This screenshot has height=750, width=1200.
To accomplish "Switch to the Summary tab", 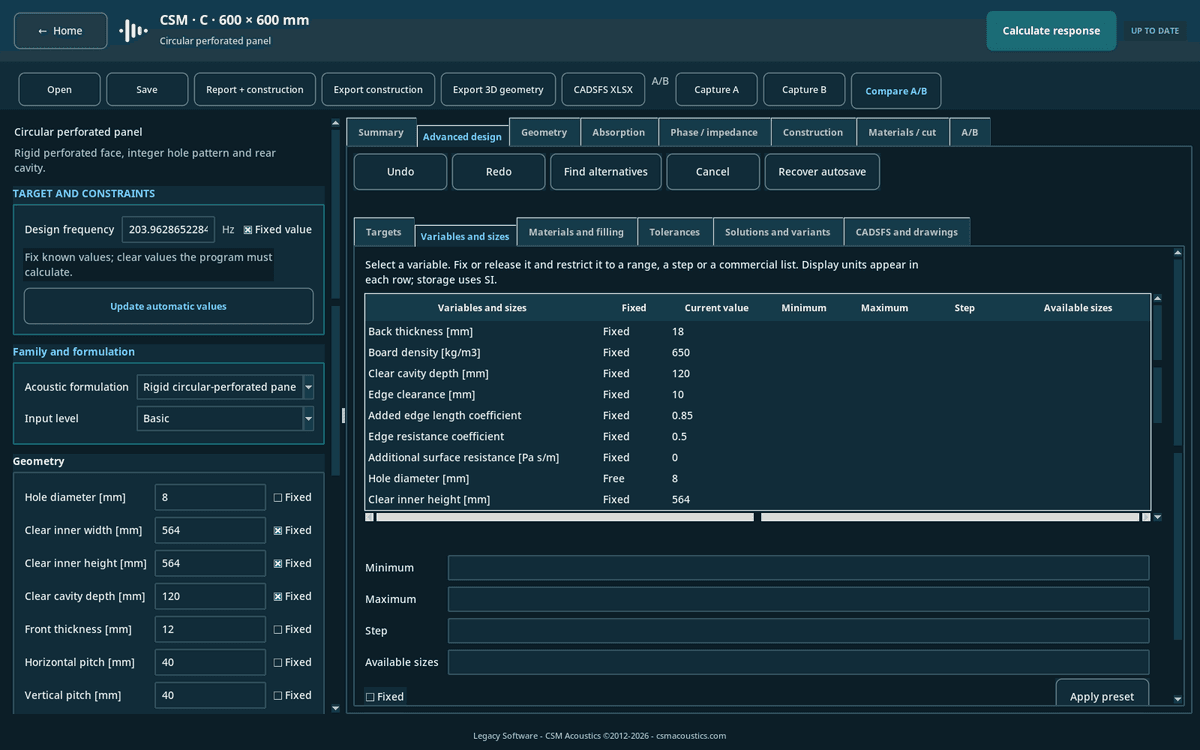I will 381,132.
